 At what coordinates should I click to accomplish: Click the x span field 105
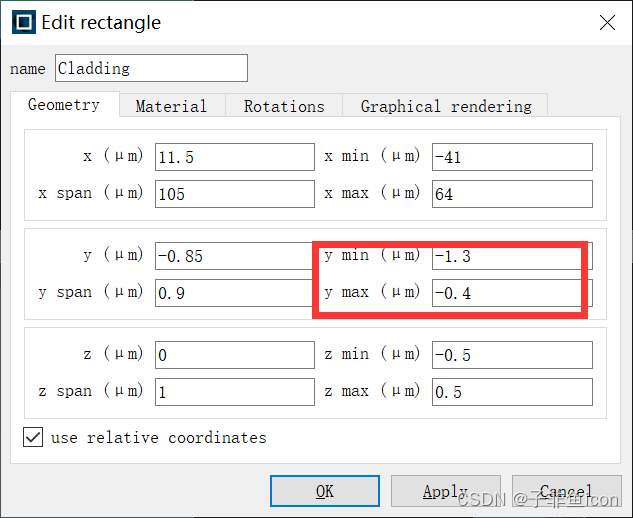(235, 194)
